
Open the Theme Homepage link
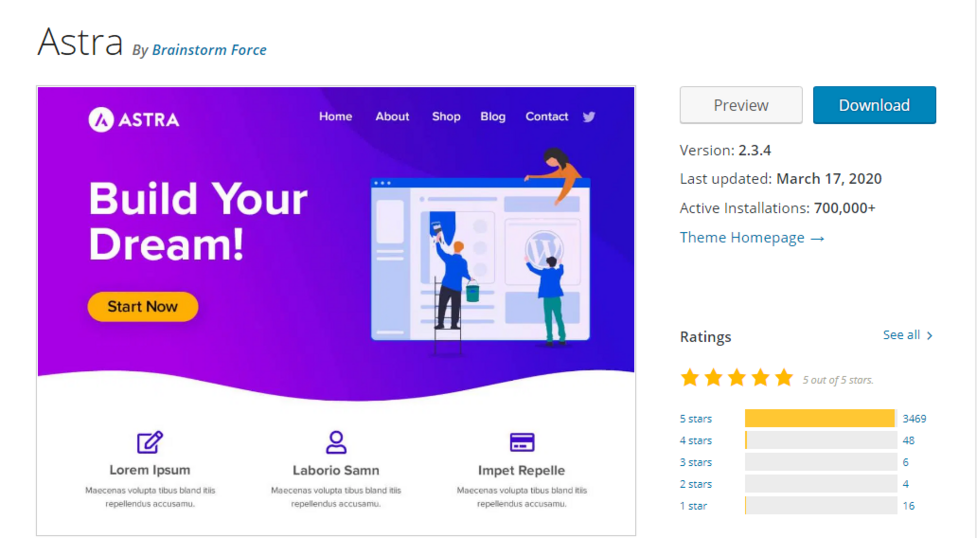click(752, 238)
